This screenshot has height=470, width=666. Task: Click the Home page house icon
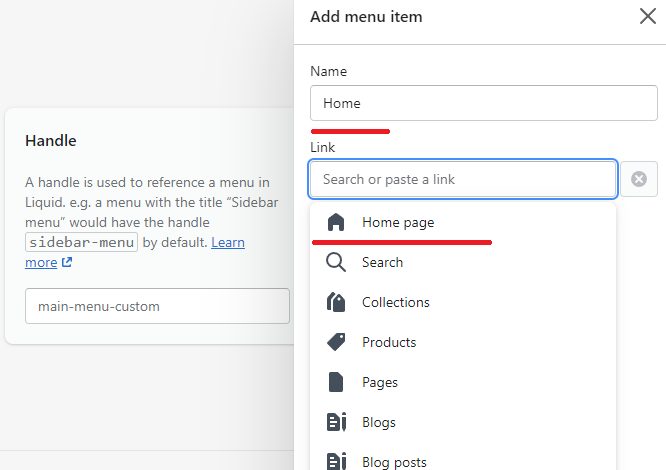click(336, 222)
